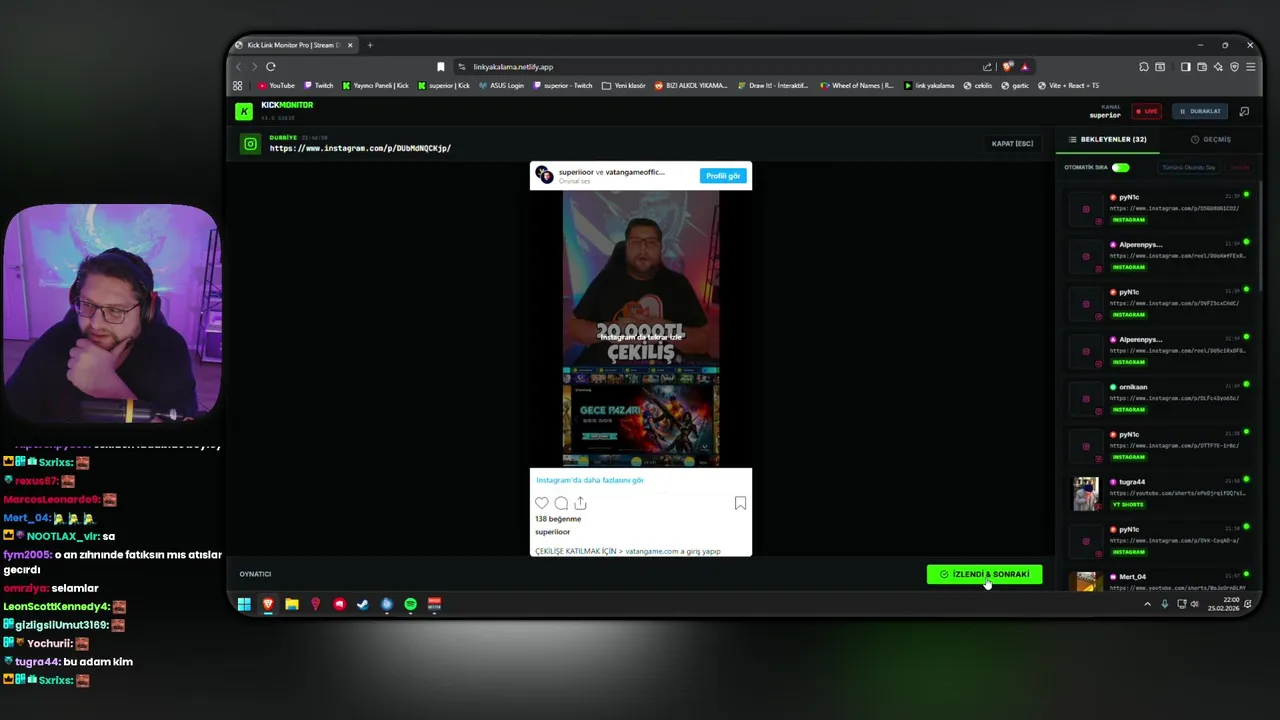Click the share icon in the address bar

987,67
